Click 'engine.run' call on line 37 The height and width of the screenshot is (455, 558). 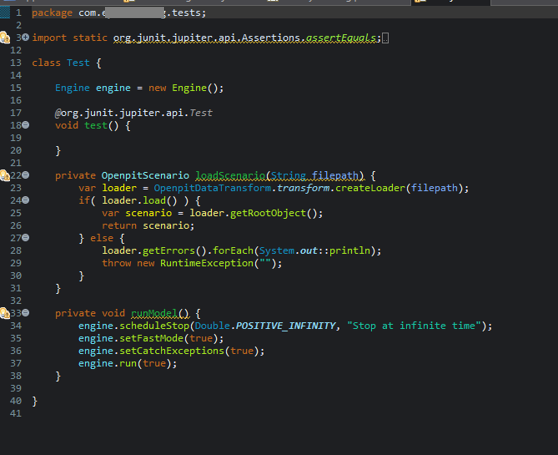107,364
